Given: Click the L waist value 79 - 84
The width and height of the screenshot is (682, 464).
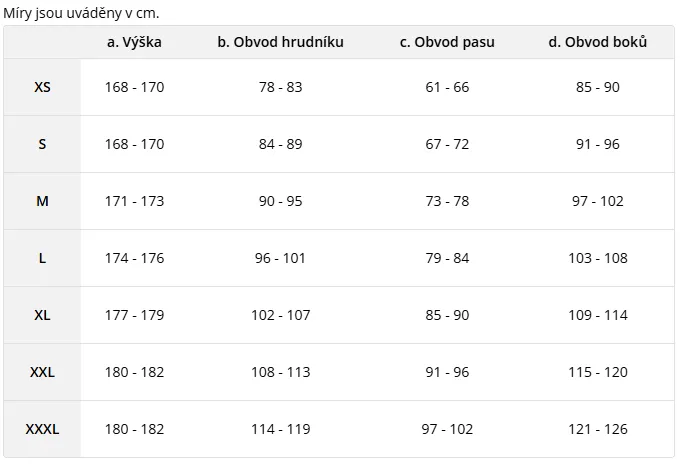Looking at the screenshot, I should [447, 258].
